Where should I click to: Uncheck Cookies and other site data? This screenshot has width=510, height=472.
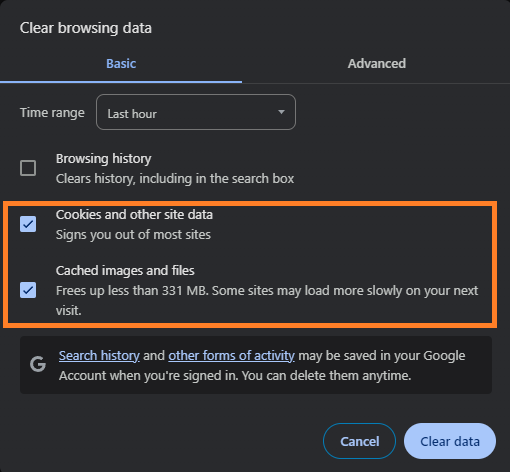coord(28,224)
